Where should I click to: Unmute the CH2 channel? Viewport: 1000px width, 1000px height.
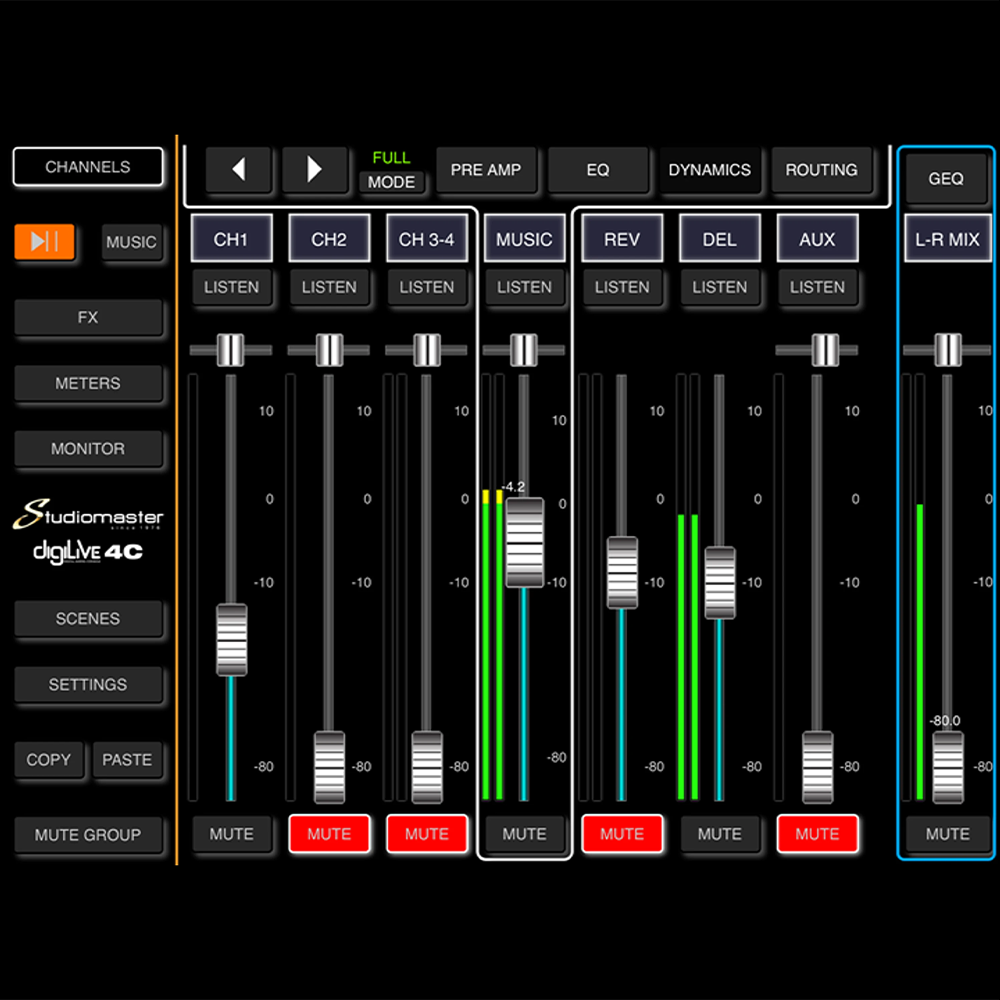[329, 834]
